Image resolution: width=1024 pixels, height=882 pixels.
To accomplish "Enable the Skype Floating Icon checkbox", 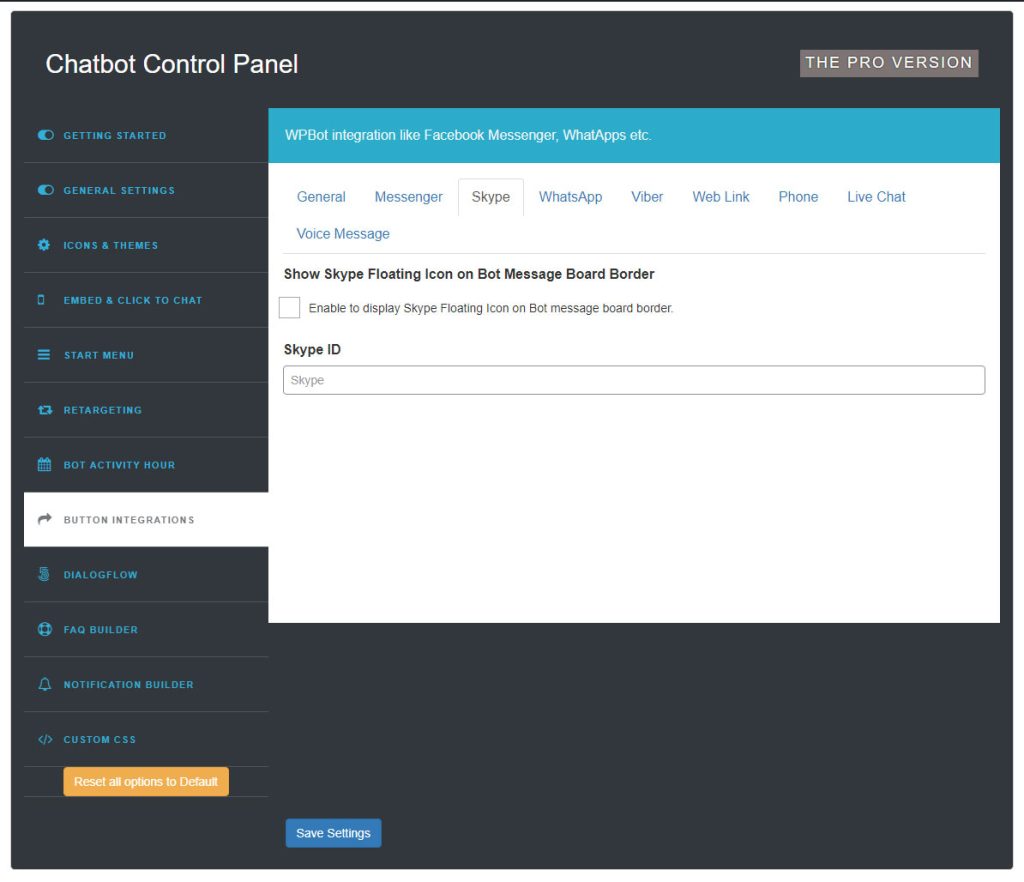I will point(289,307).
